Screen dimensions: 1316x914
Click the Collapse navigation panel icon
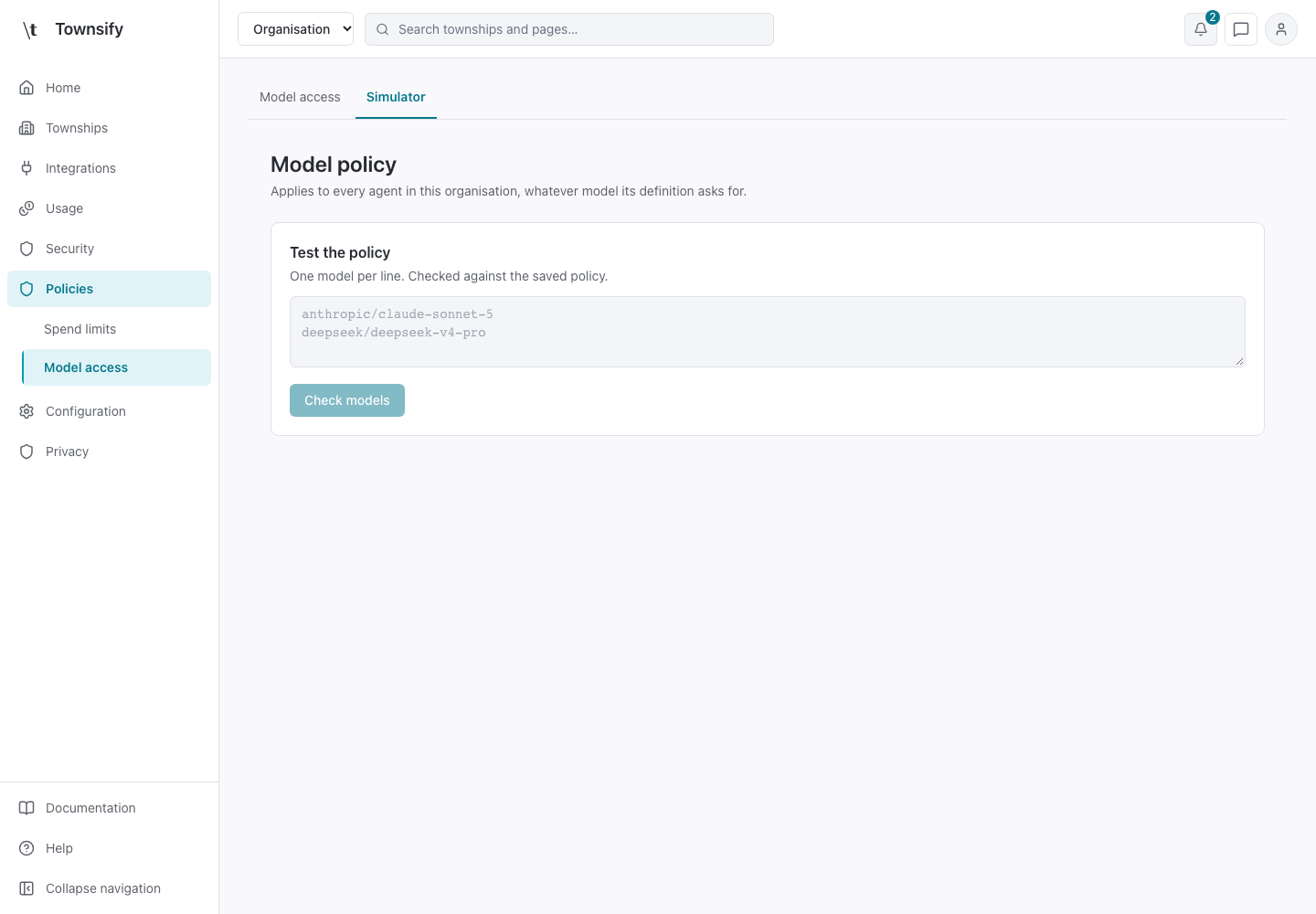27,888
